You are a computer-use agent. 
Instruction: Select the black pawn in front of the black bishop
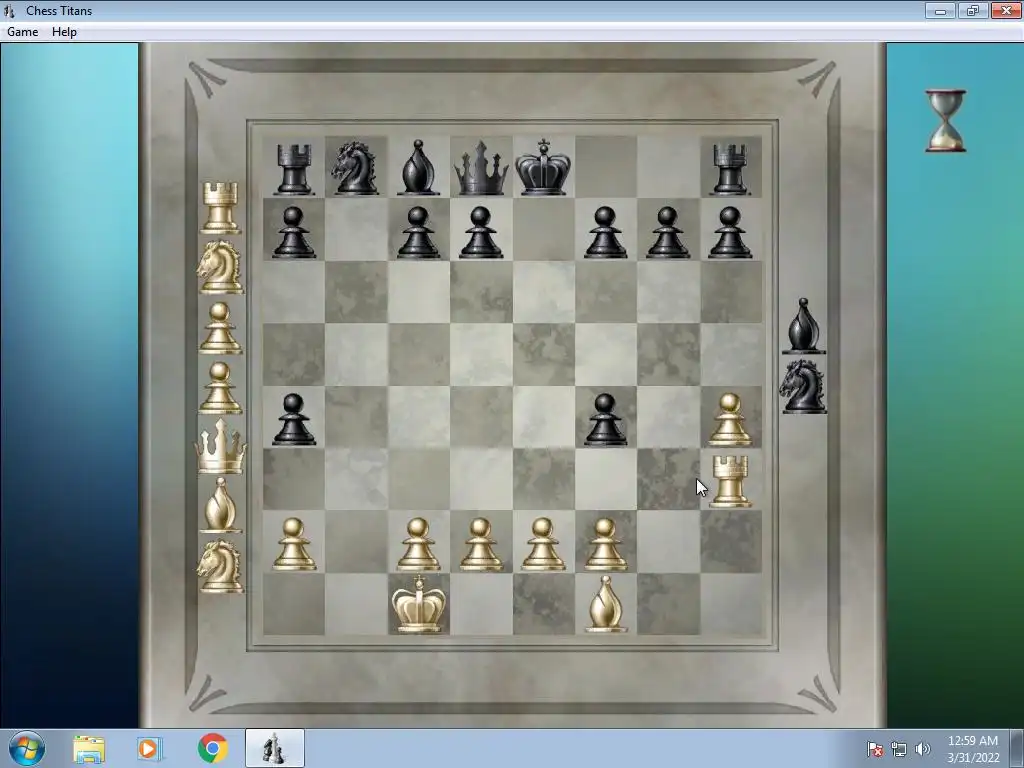418,232
